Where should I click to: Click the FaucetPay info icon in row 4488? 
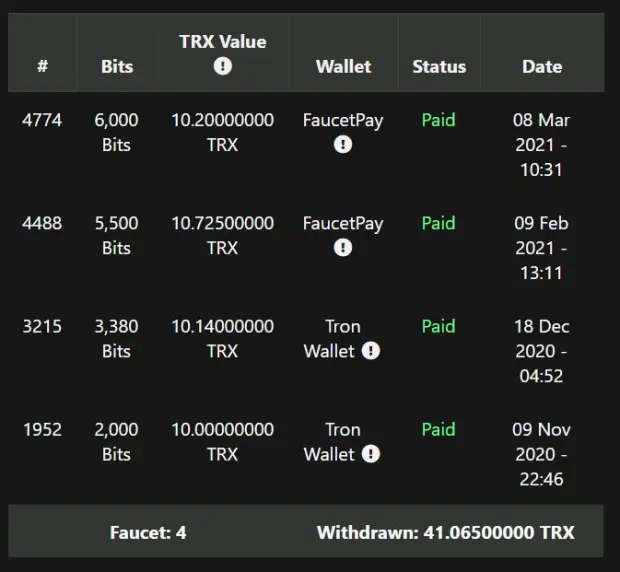[x=343, y=248]
